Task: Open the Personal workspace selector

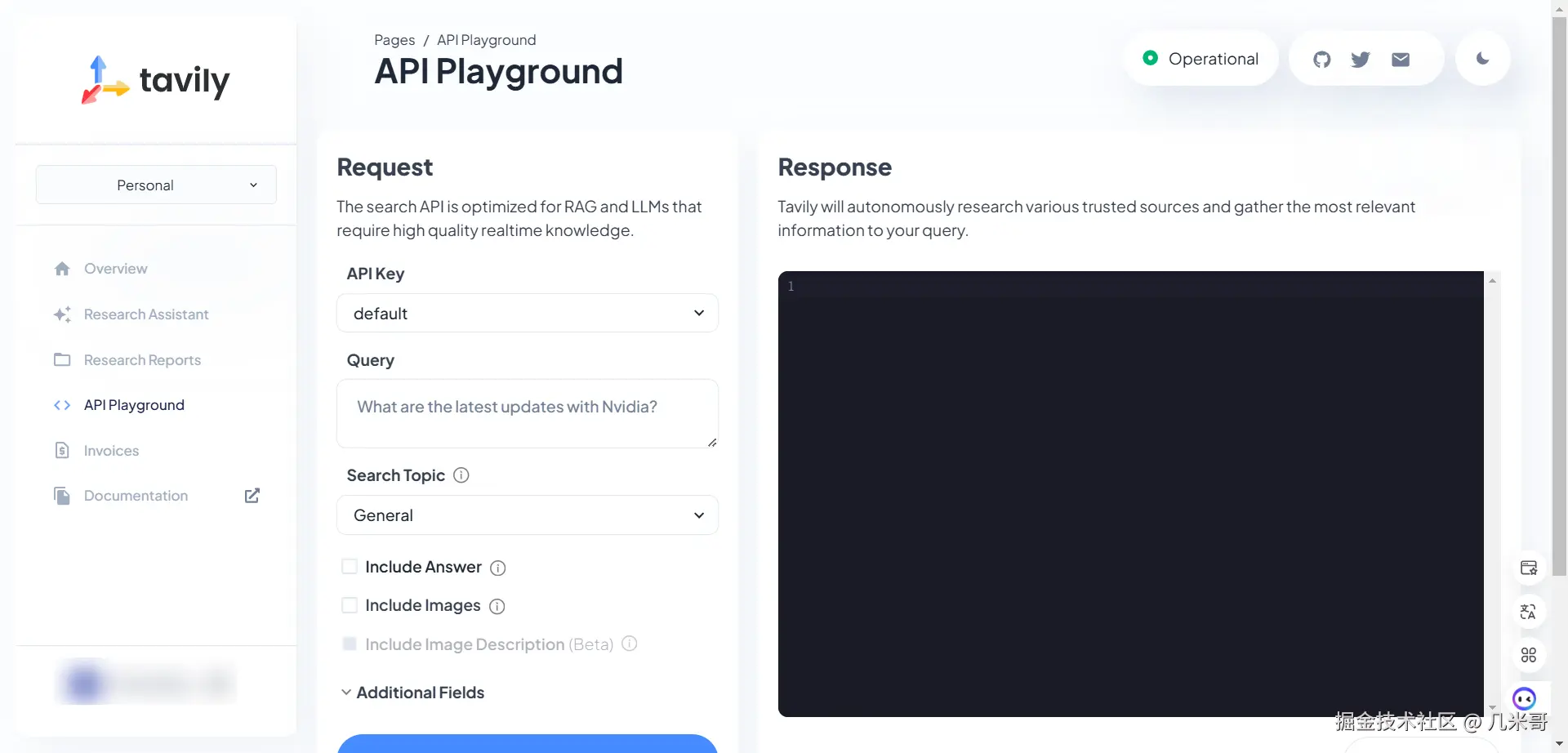Action: [x=155, y=185]
